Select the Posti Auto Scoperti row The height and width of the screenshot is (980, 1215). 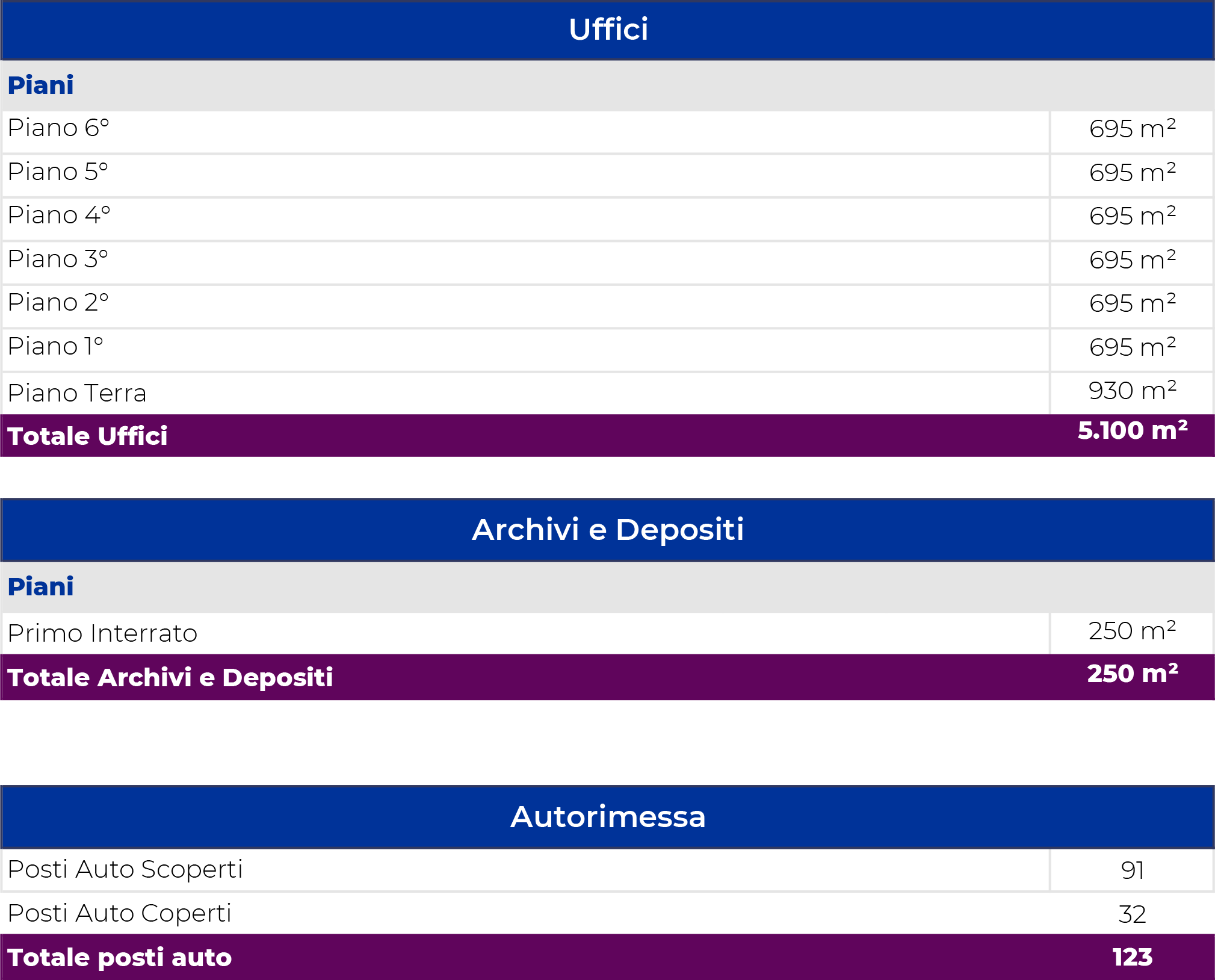[x=608, y=870]
